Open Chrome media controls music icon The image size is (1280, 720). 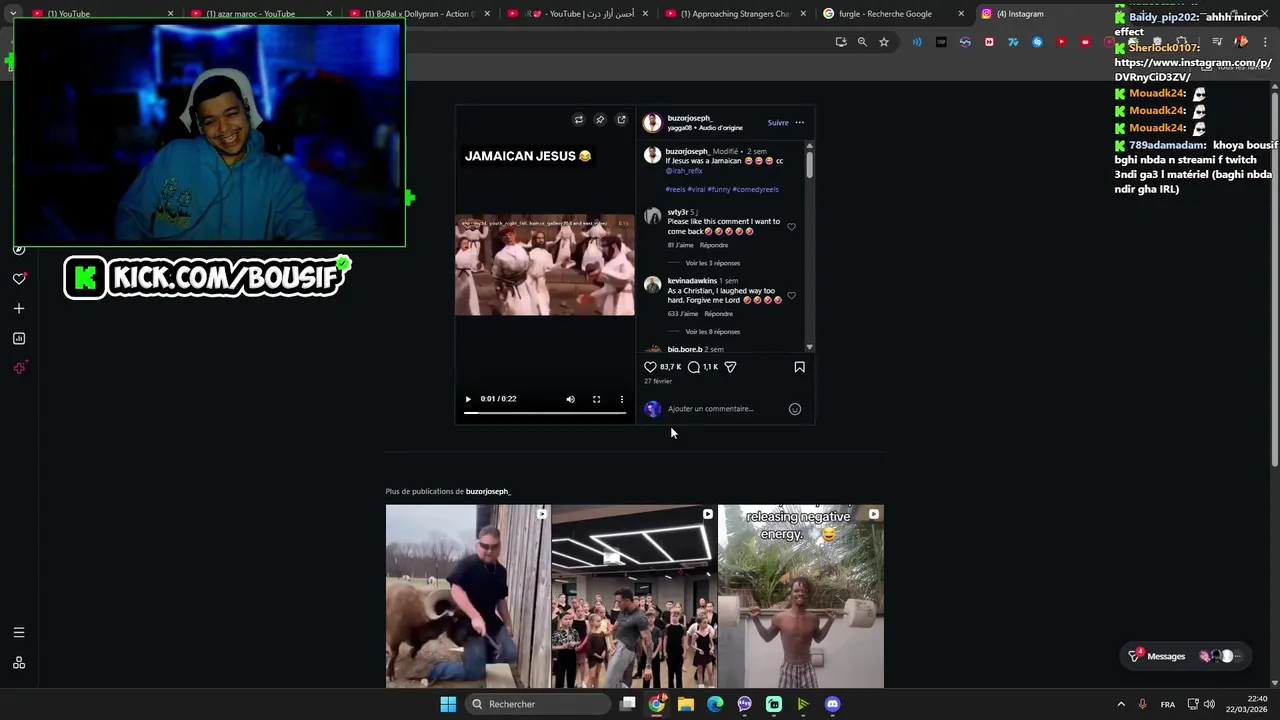click(x=1216, y=42)
